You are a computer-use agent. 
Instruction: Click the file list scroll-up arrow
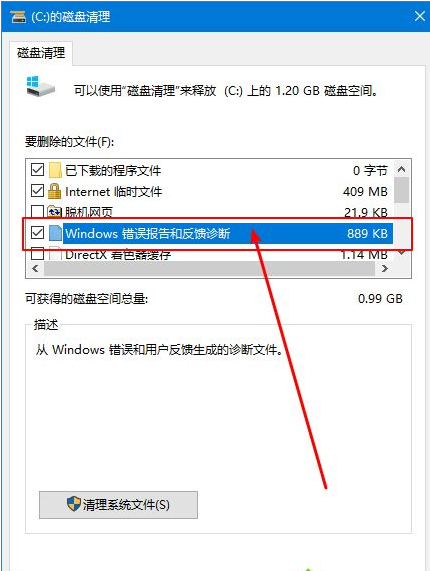401,169
